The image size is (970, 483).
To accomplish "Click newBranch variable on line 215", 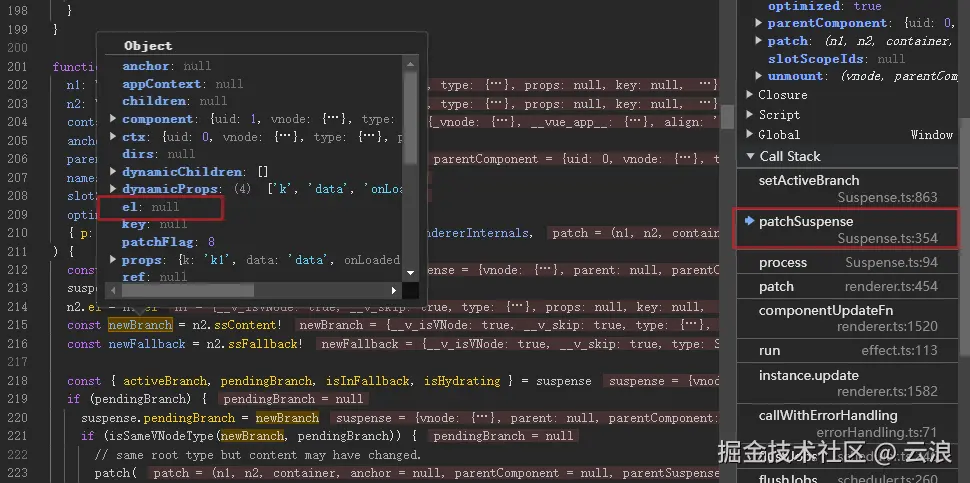I will pos(140,325).
